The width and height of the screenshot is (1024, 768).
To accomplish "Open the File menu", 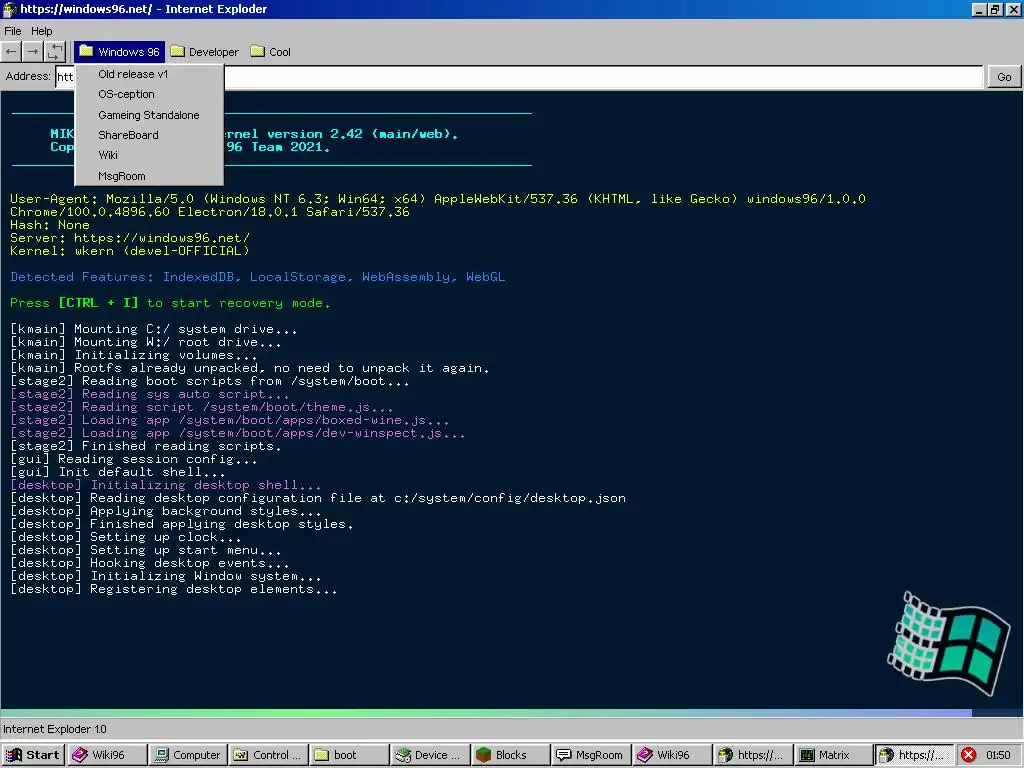I will point(12,31).
